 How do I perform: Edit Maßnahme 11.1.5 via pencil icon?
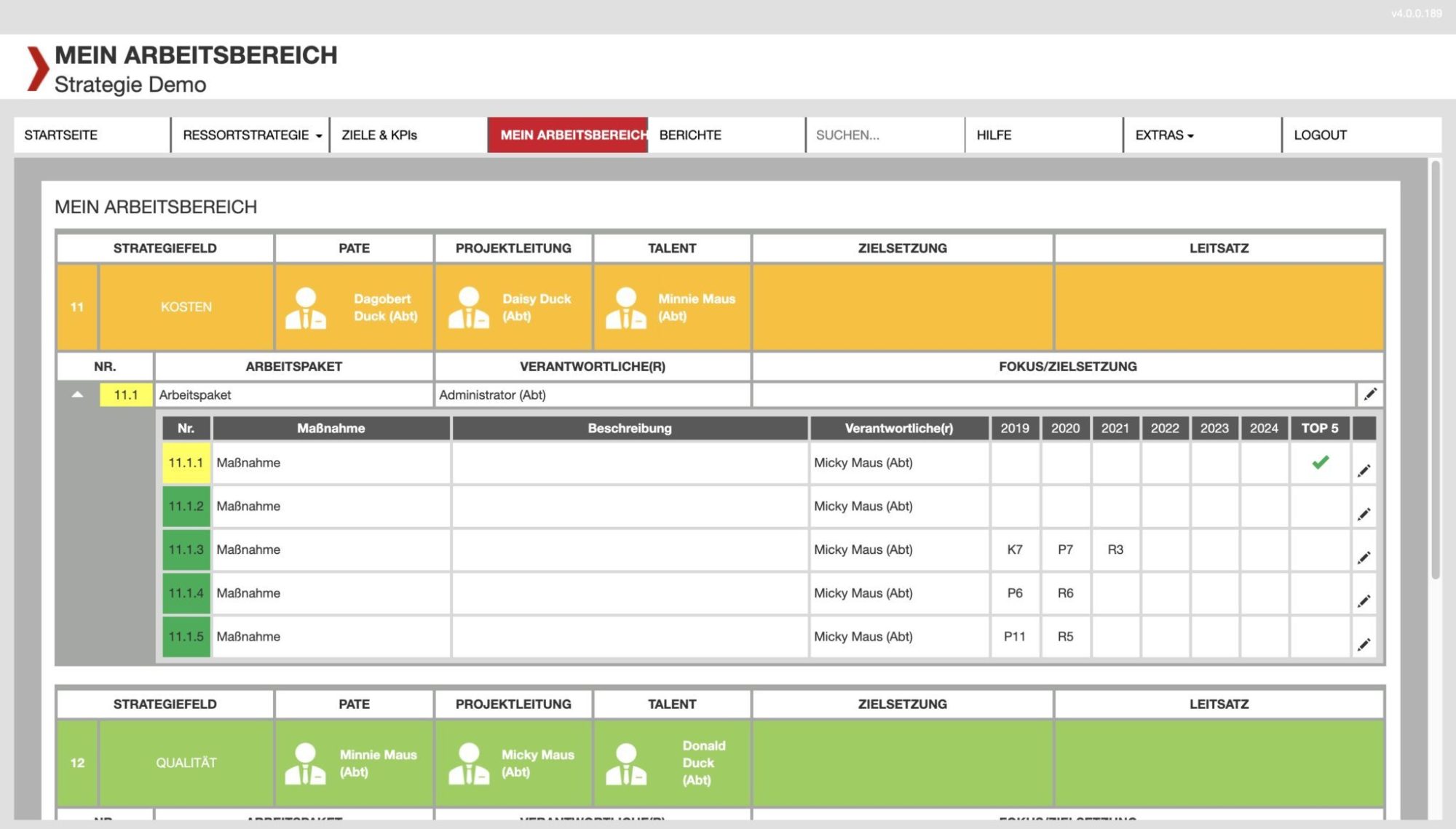tap(1364, 645)
